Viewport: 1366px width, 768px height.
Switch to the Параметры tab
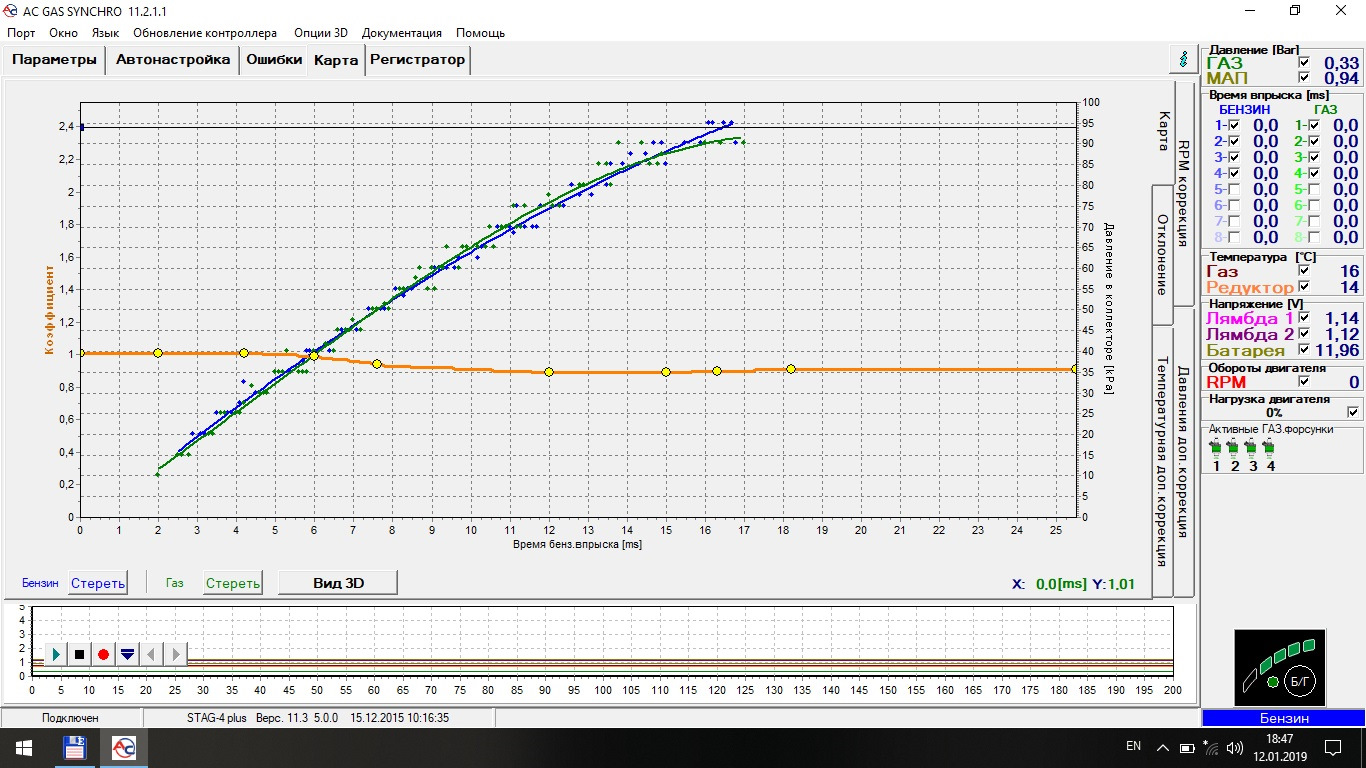(54, 60)
